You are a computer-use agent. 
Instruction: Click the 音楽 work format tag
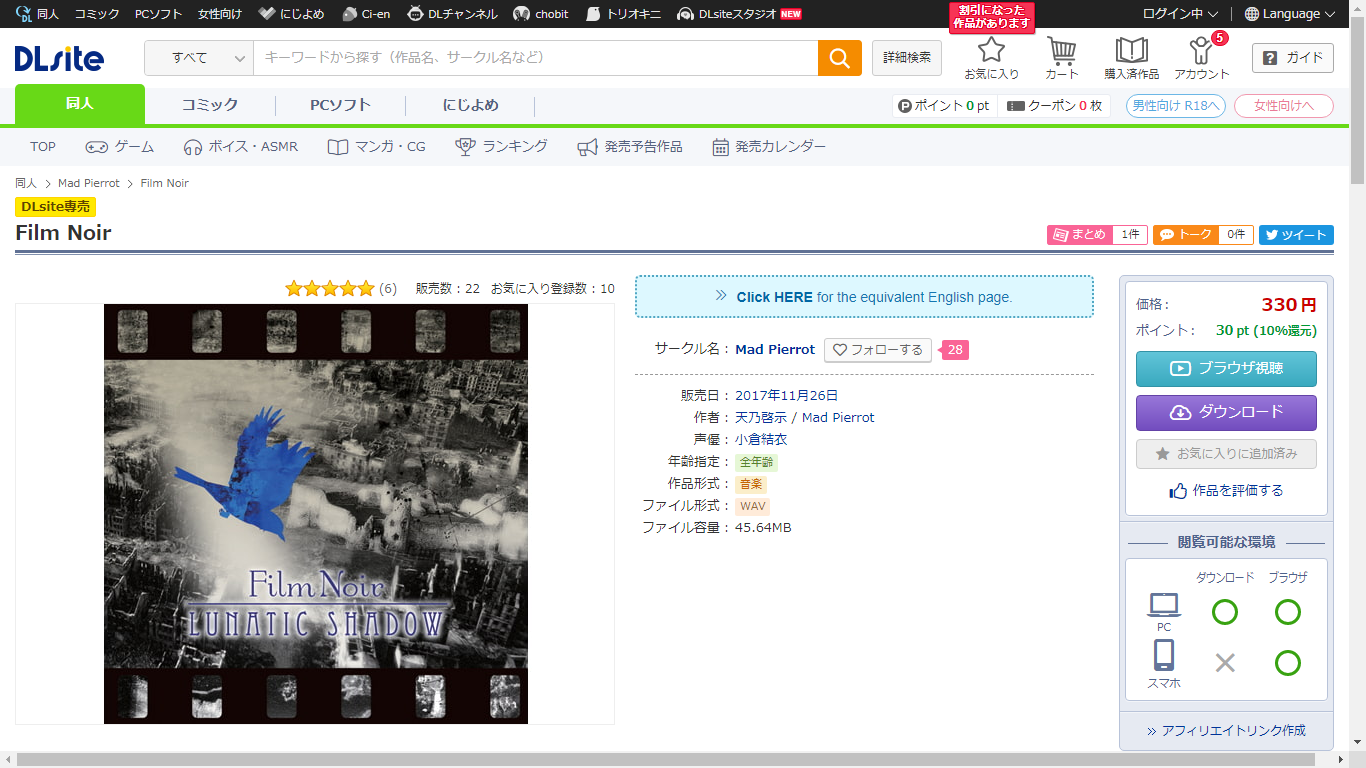751,485
